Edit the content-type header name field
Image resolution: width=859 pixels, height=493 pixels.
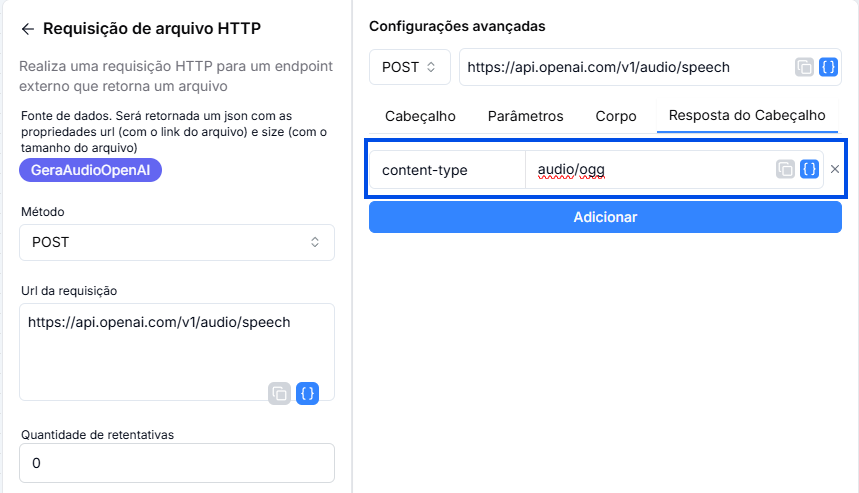(448, 170)
